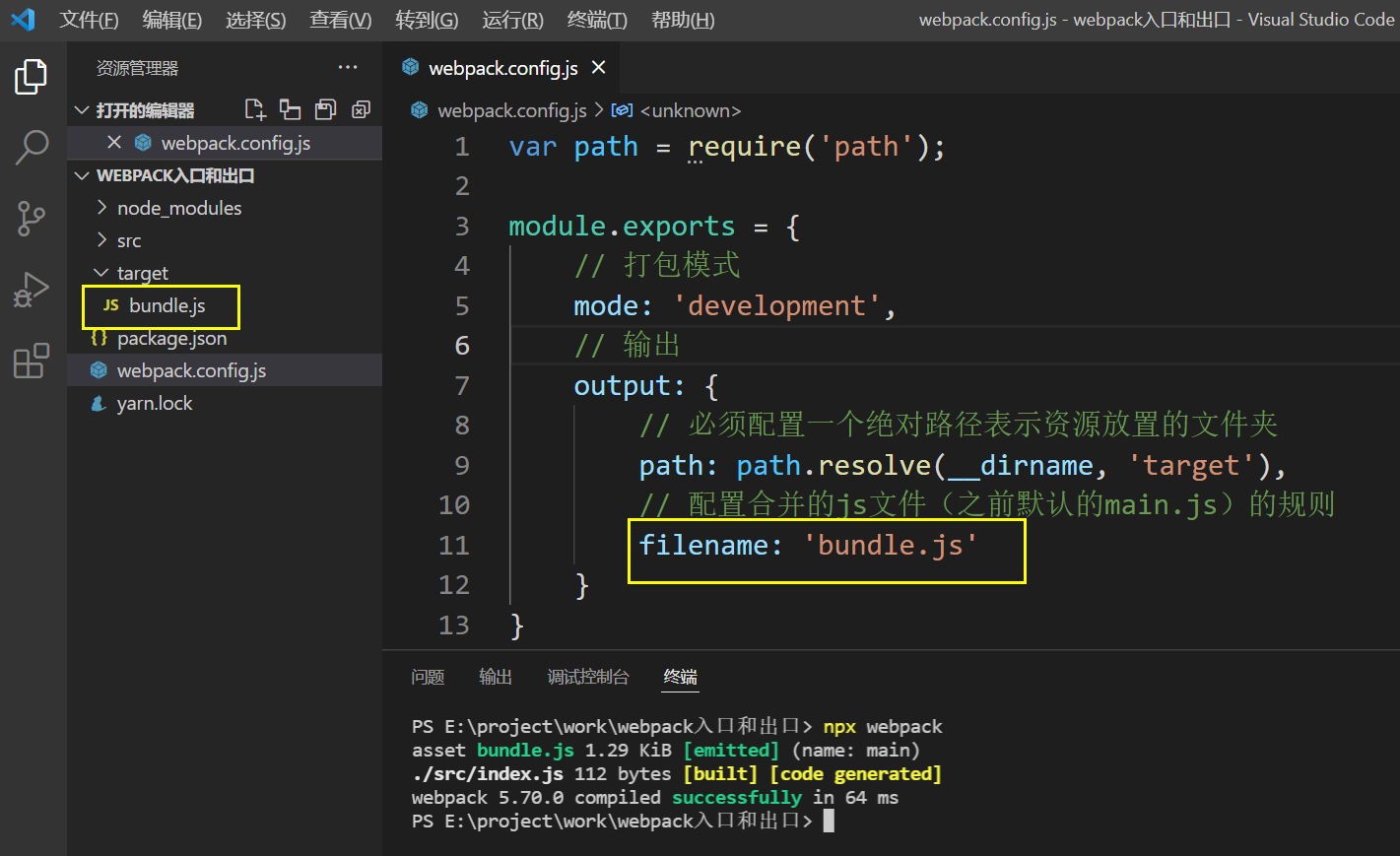Click the symbol icon before <unknown> breadcrumb
1400x856 pixels.
[x=622, y=110]
